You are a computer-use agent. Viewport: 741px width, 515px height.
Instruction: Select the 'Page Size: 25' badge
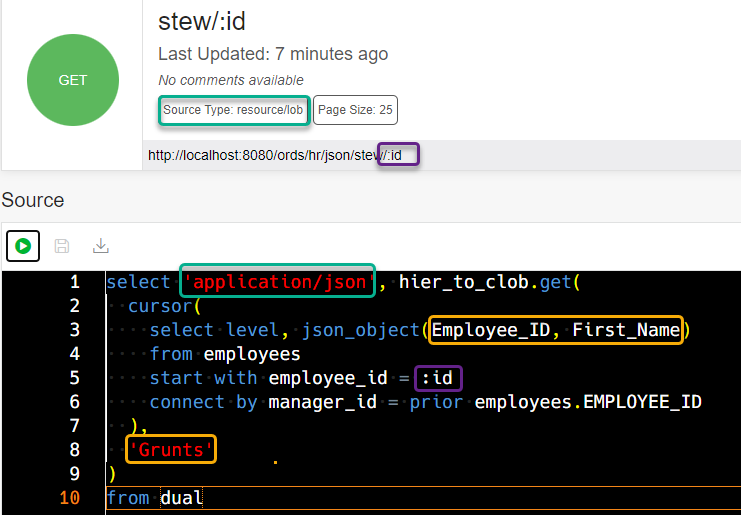(x=355, y=110)
